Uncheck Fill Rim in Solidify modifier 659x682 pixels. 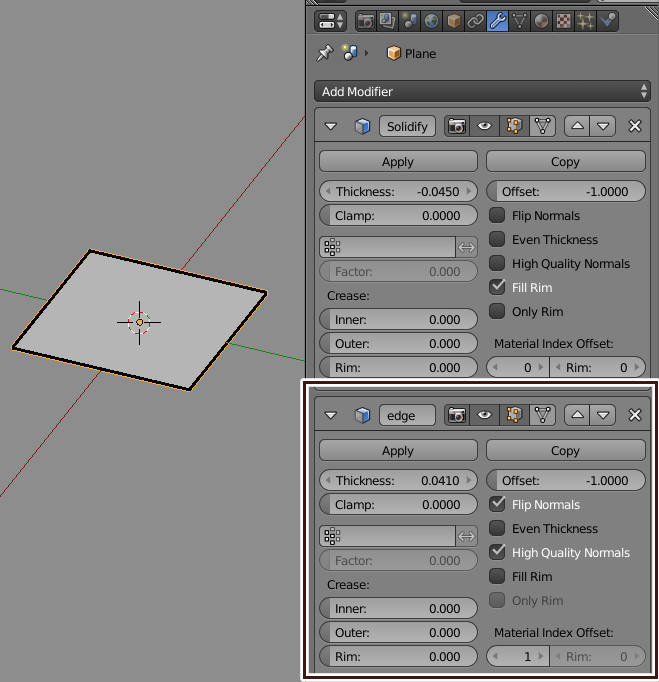click(497, 287)
